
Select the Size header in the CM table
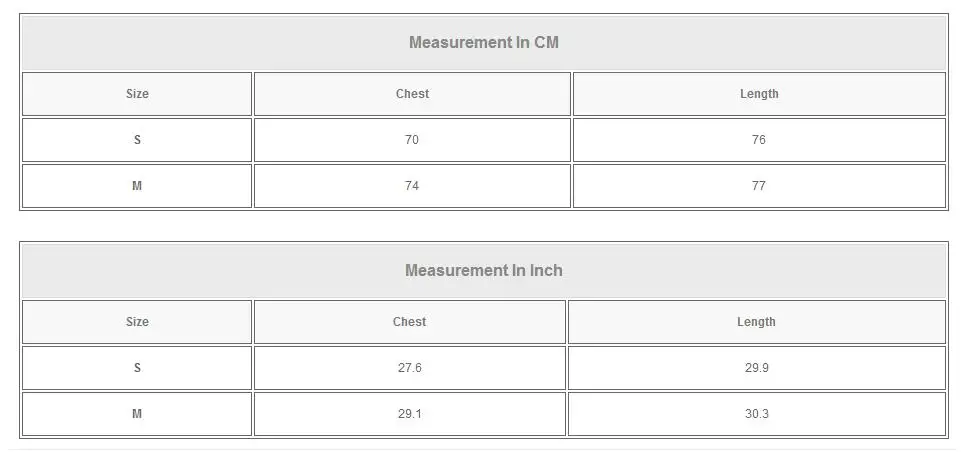tap(137, 94)
